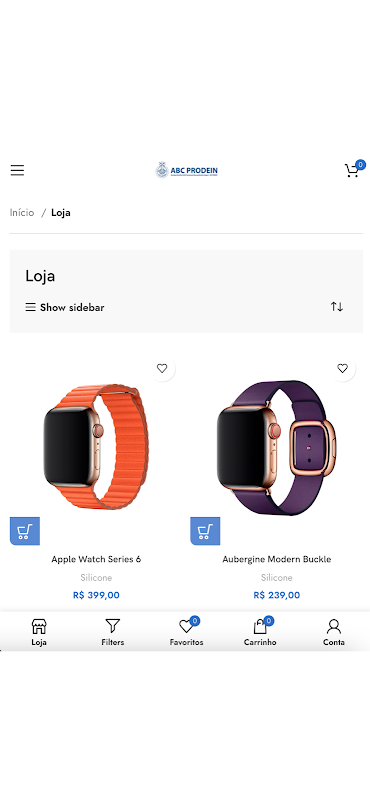Open the cart icon in header
Screen dimensions: 370x800
352,170
